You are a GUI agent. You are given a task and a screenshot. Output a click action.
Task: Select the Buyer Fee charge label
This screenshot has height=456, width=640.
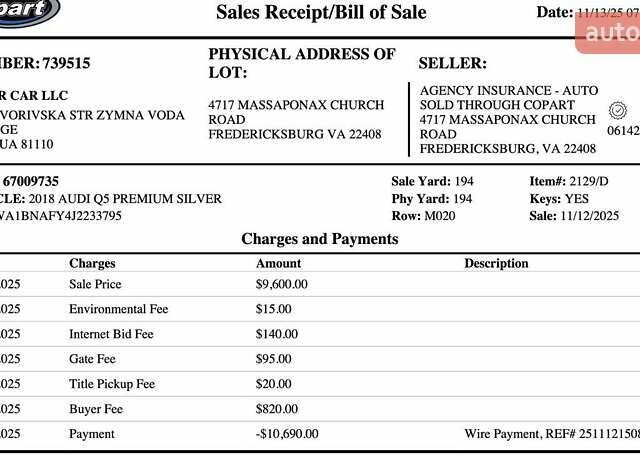[96, 409]
